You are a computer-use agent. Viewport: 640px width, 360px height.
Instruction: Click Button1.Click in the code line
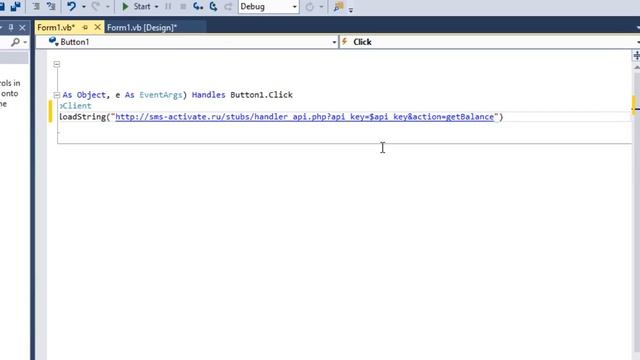click(x=261, y=95)
